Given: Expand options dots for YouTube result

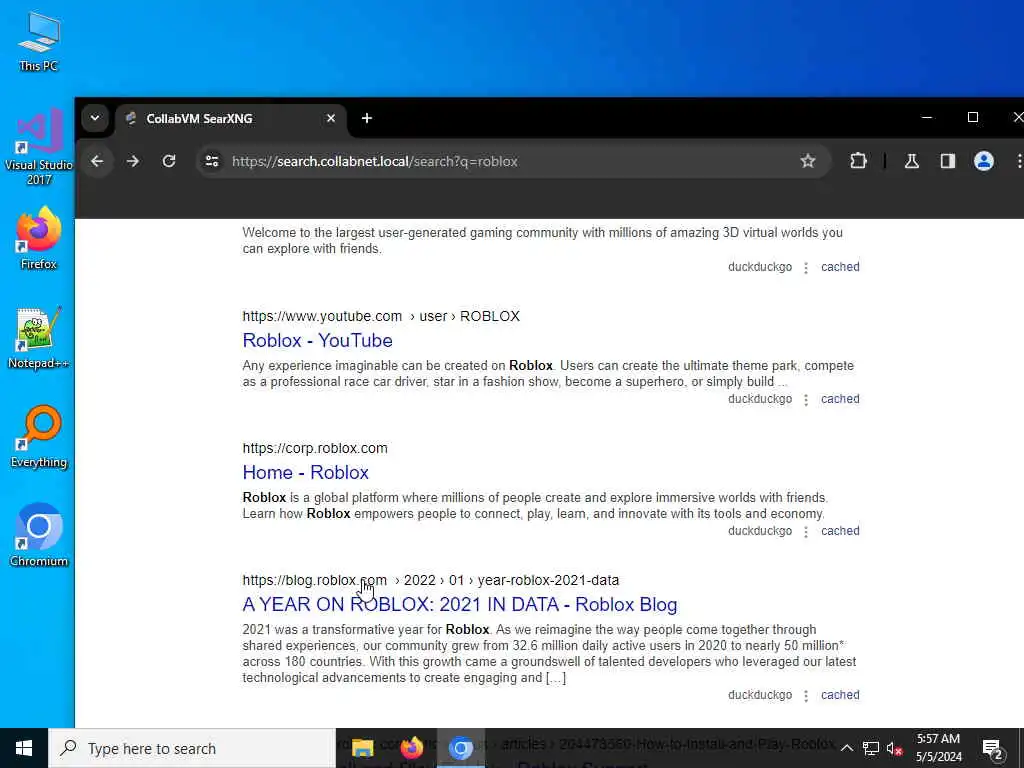Looking at the screenshot, I should point(806,400).
